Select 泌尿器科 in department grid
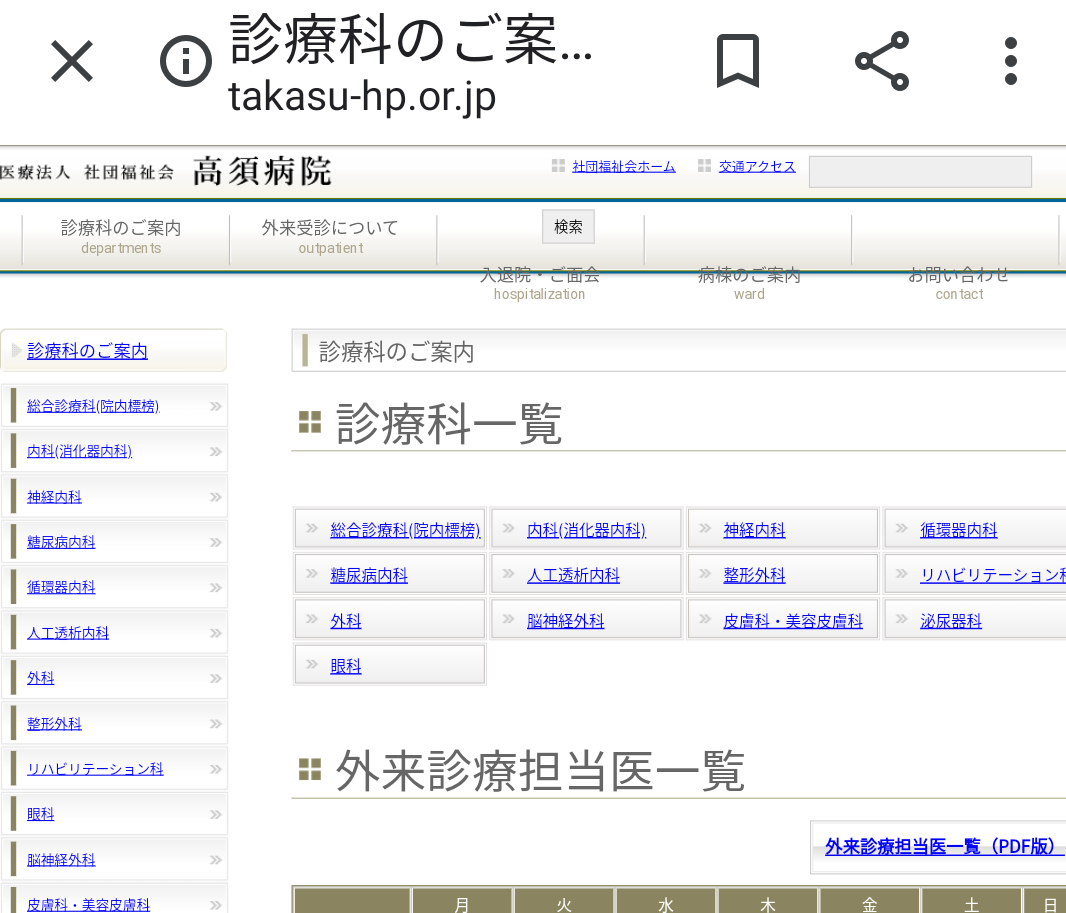The height and width of the screenshot is (913, 1066). pos(950,621)
